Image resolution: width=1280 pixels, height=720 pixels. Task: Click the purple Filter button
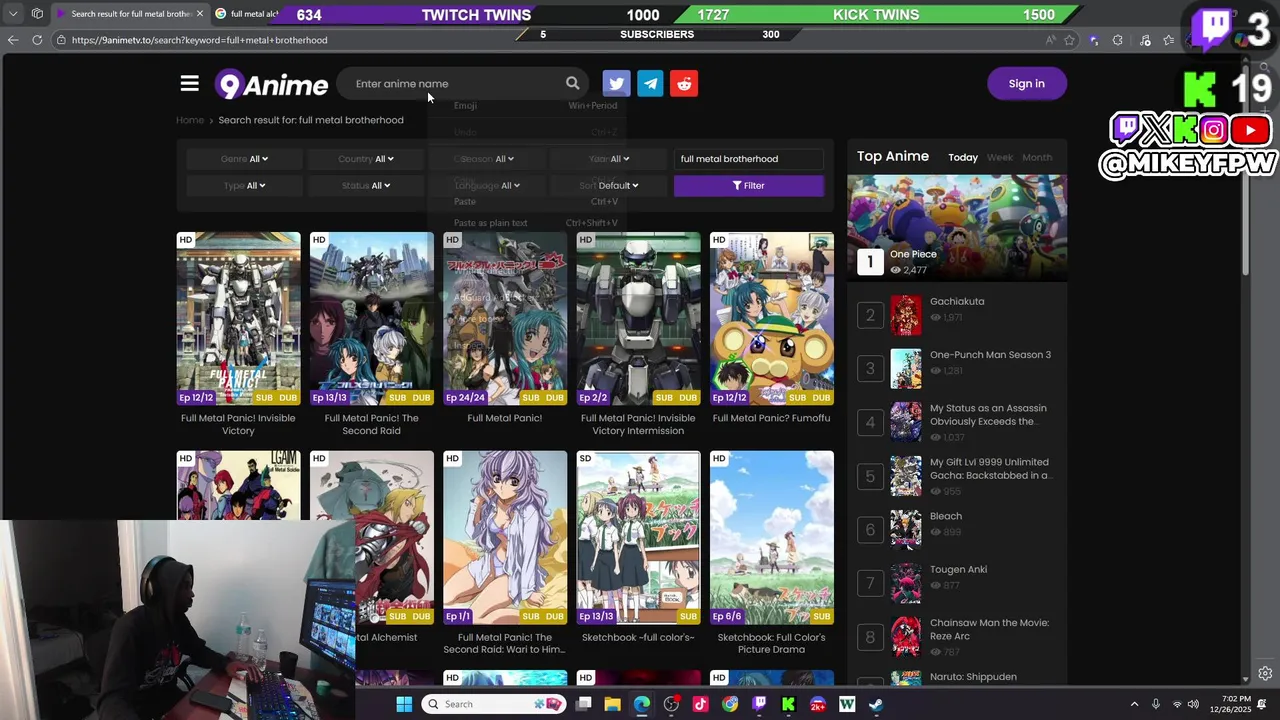748,186
